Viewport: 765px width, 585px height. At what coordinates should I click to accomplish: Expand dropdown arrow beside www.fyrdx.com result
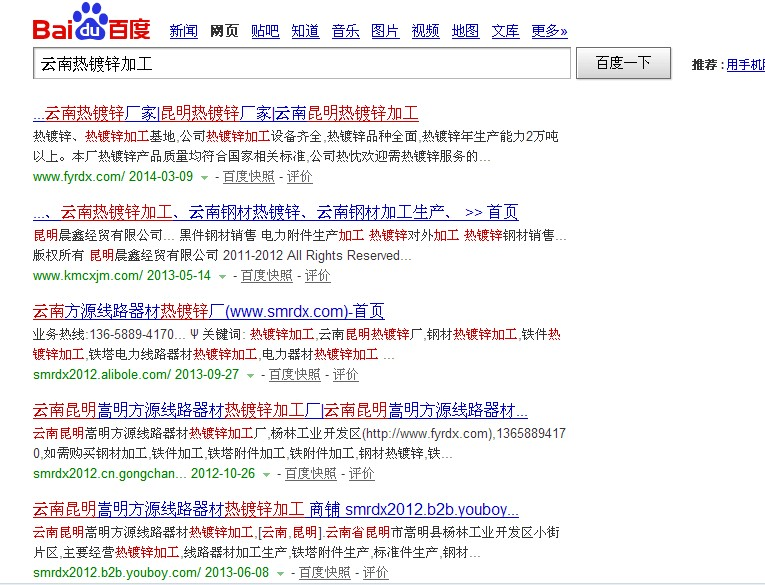[204, 177]
